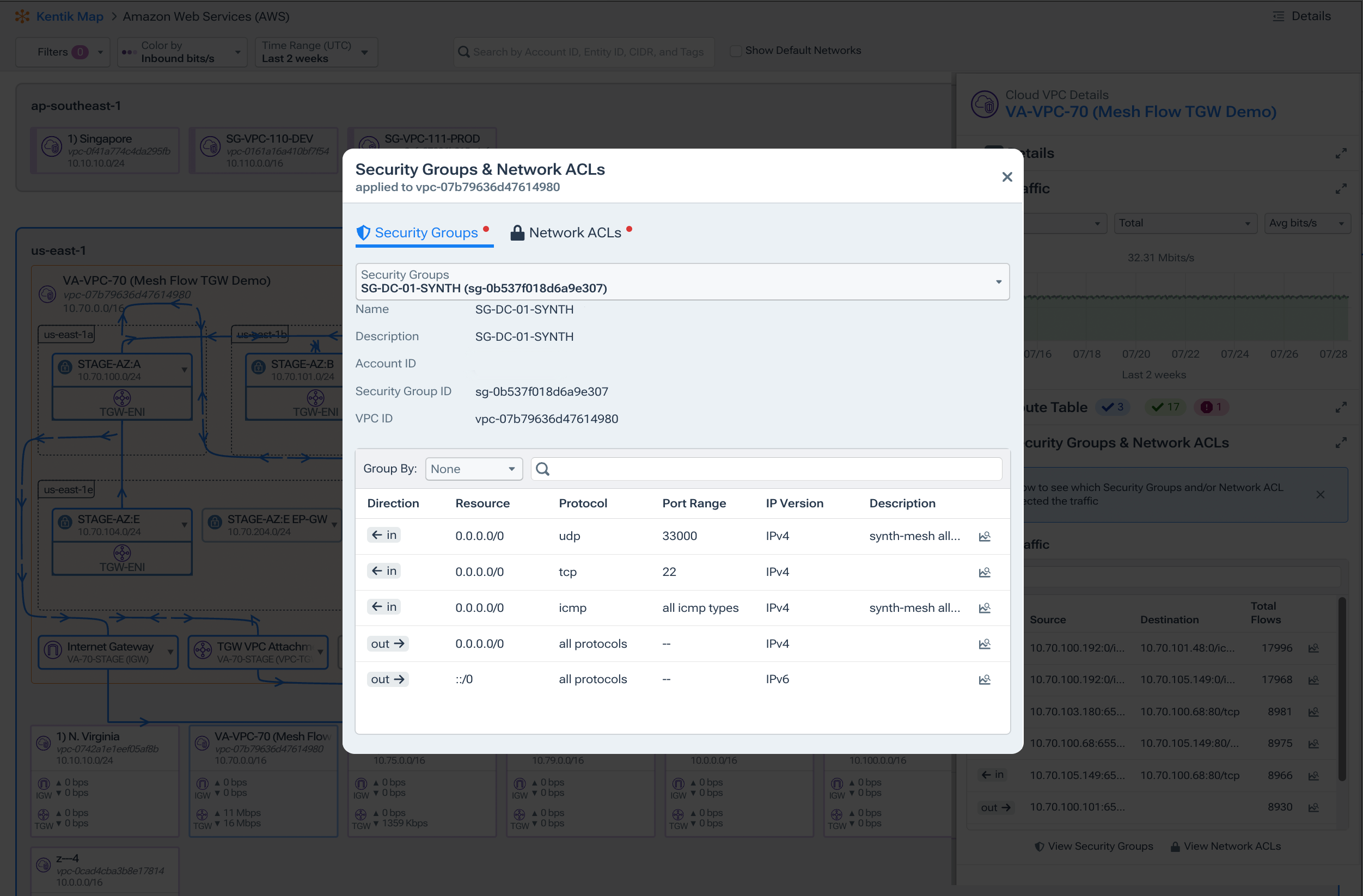
Task: Click the traffic chart icon on udp rule
Action: point(985,536)
